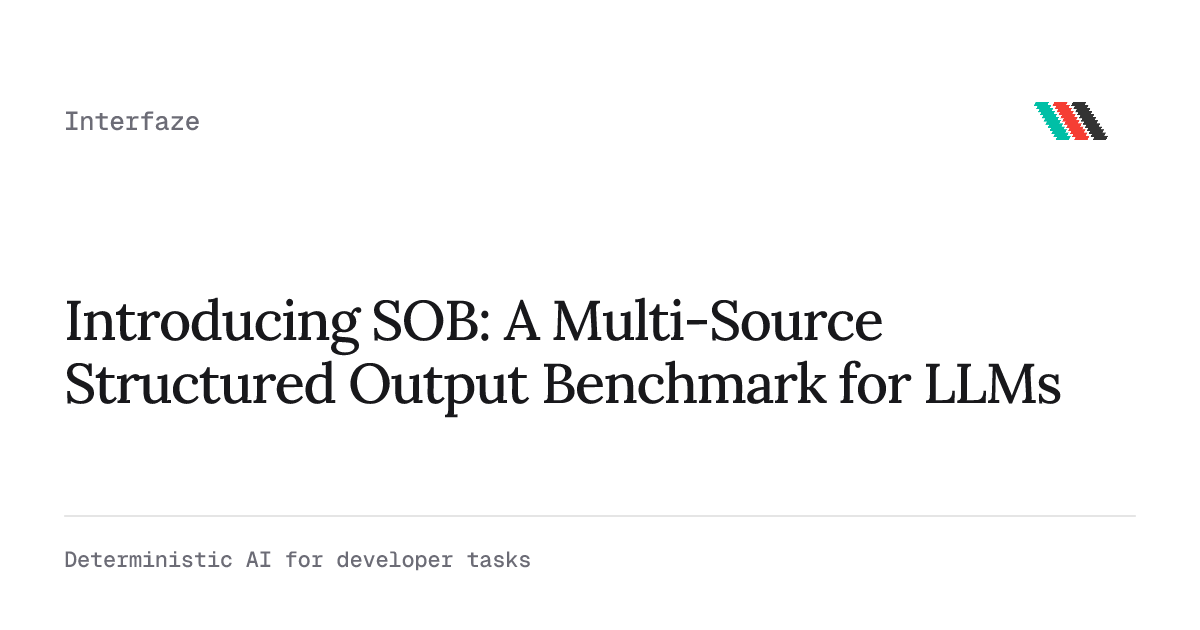Image resolution: width=1200 pixels, height=630 pixels.
Task: Click the word "tasks" in the tagline
Action: 498,560
